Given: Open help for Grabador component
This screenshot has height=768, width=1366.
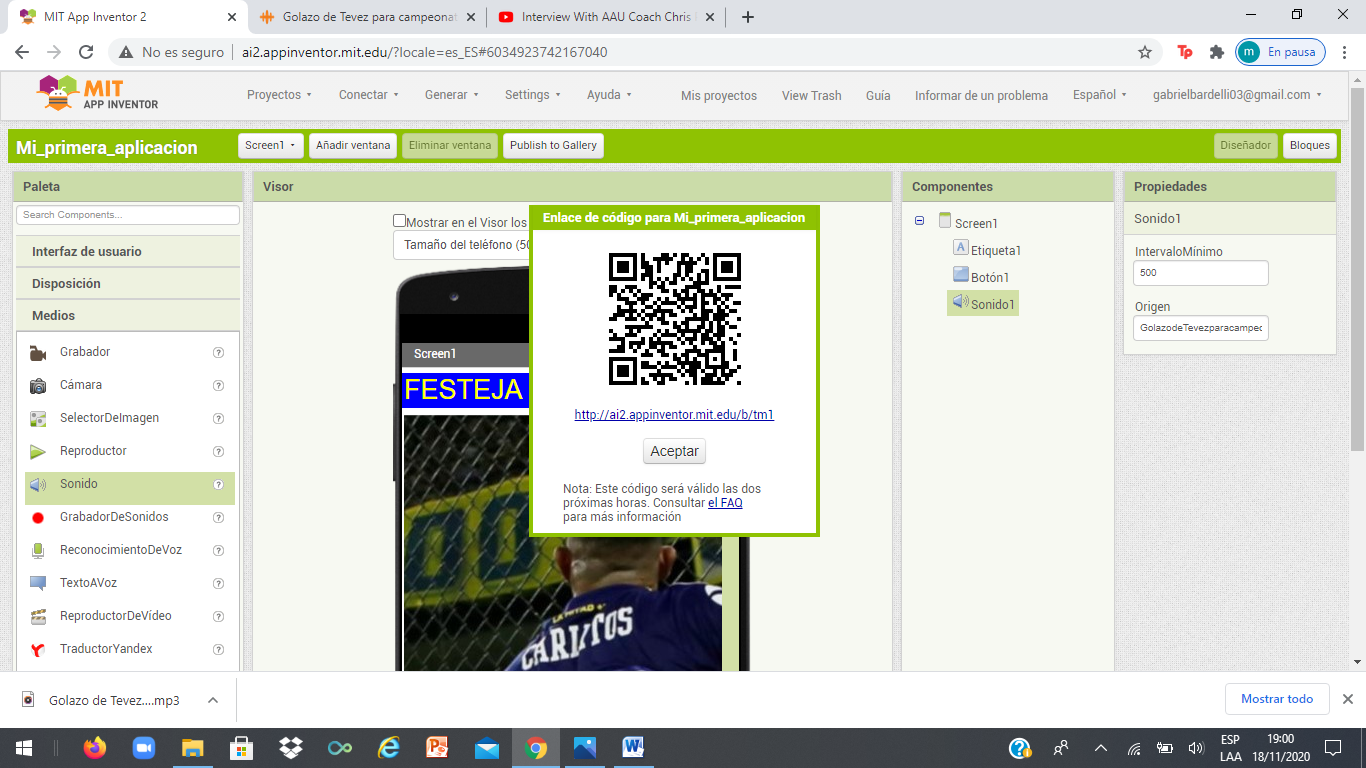Looking at the screenshot, I should pos(218,352).
